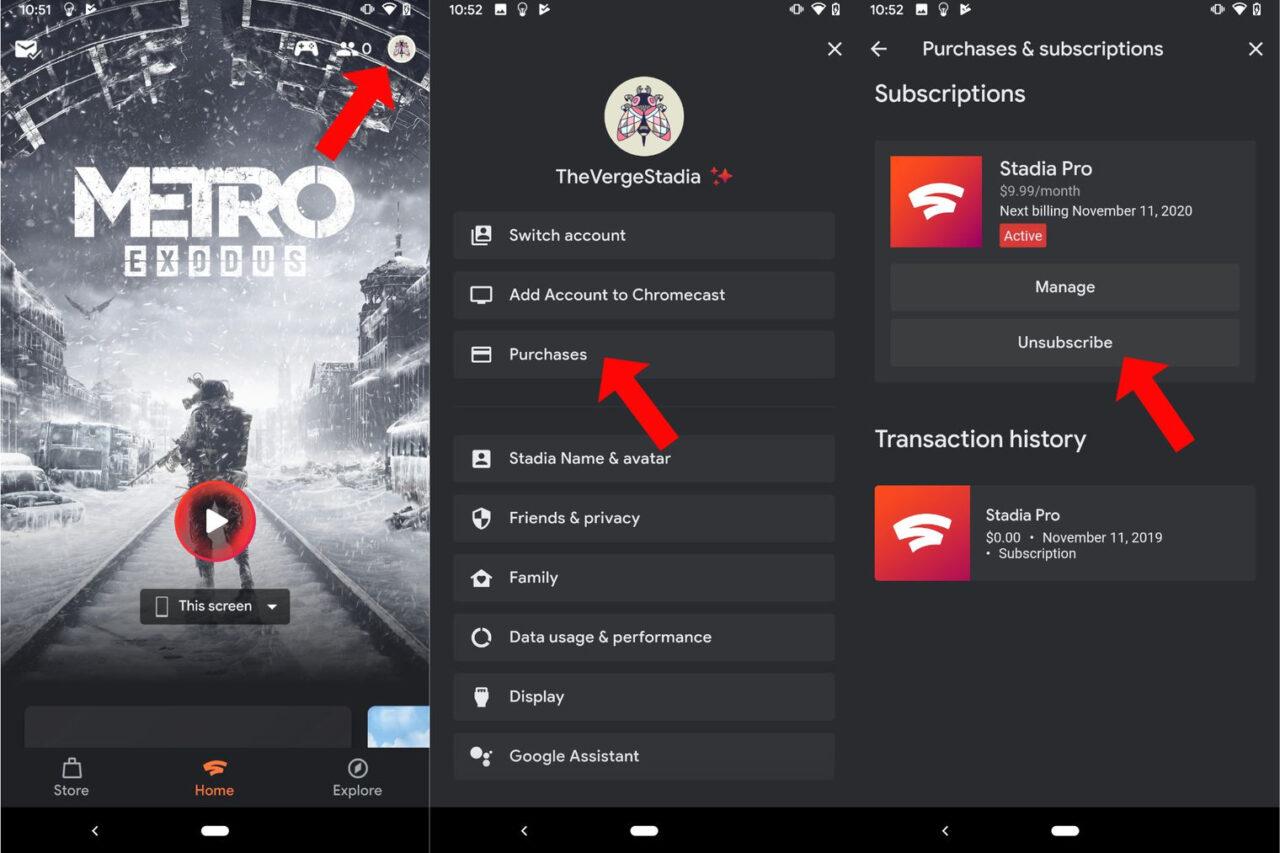
Task: Open the Purchases menu entry
Action: [x=644, y=354]
